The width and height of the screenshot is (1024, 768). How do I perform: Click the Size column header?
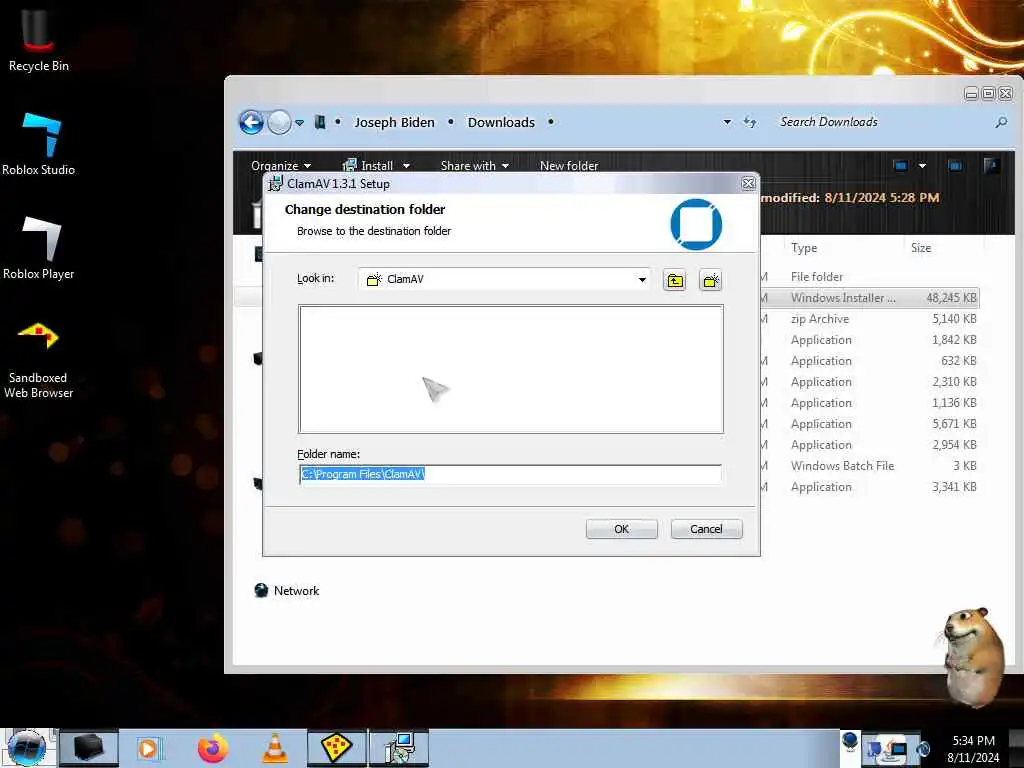click(921, 248)
